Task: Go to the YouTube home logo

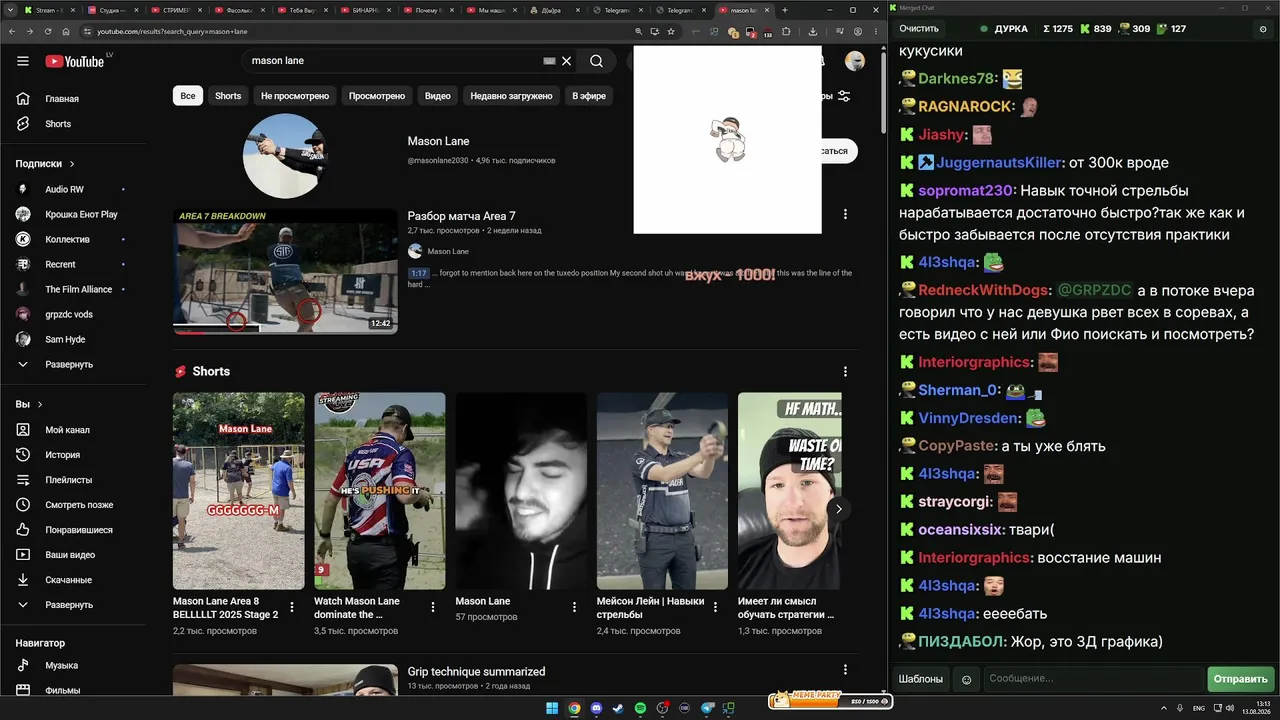Action: click(75, 61)
